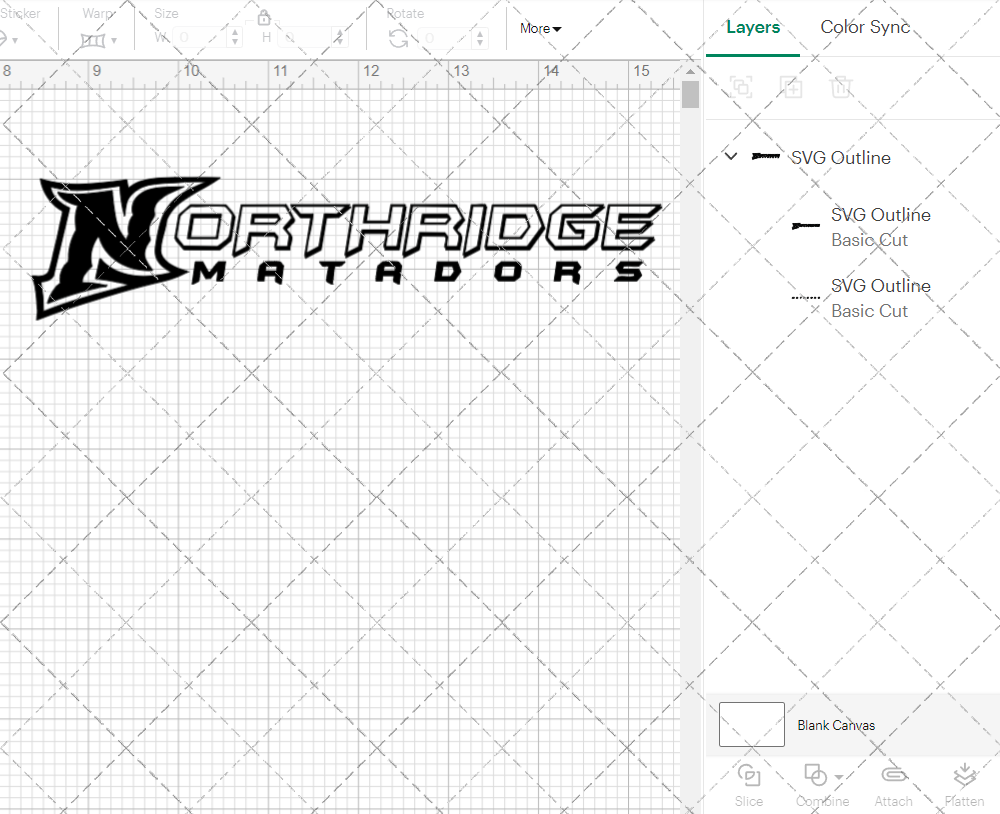
Task: Click the canvas vertical scrollbar thumb
Action: 691,94
